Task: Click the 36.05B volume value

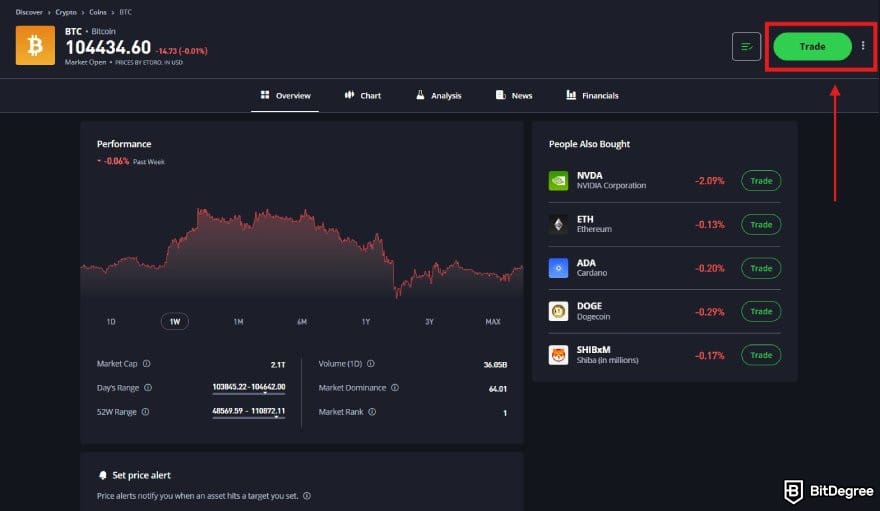Action: (495, 365)
